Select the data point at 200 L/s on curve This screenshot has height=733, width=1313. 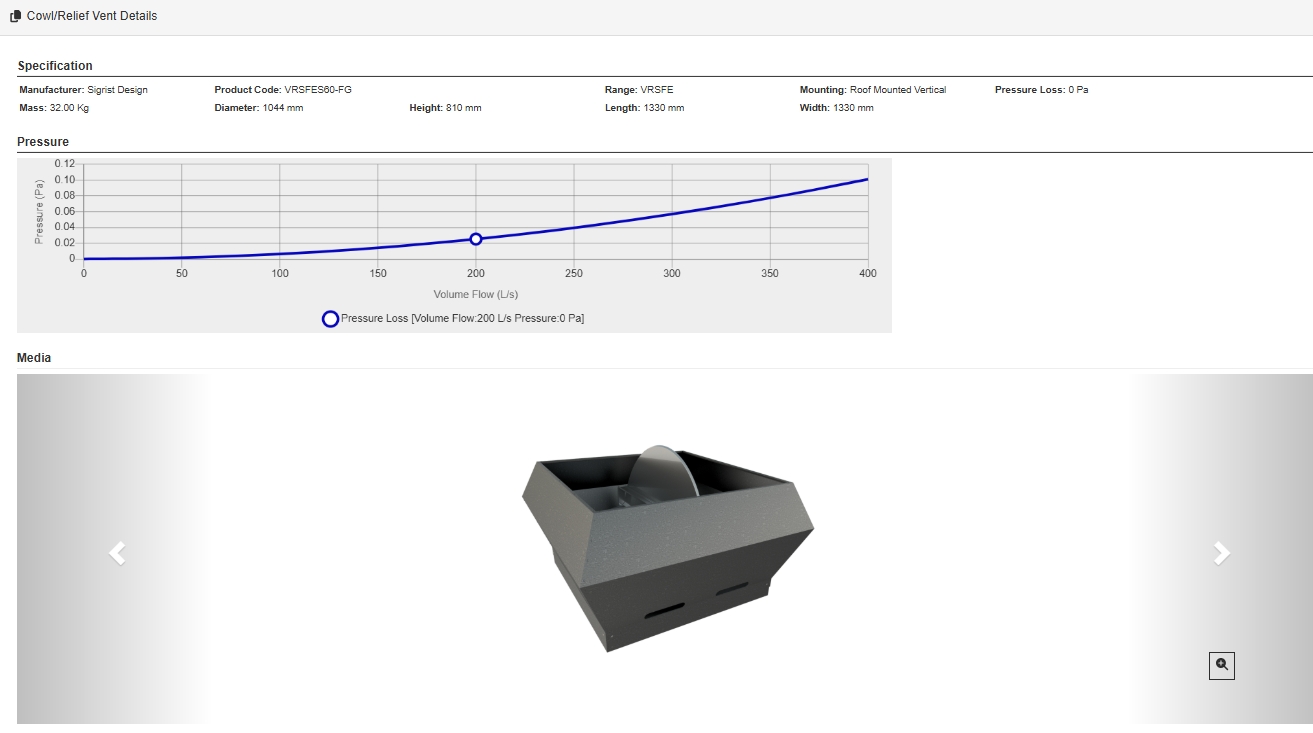pos(476,239)
